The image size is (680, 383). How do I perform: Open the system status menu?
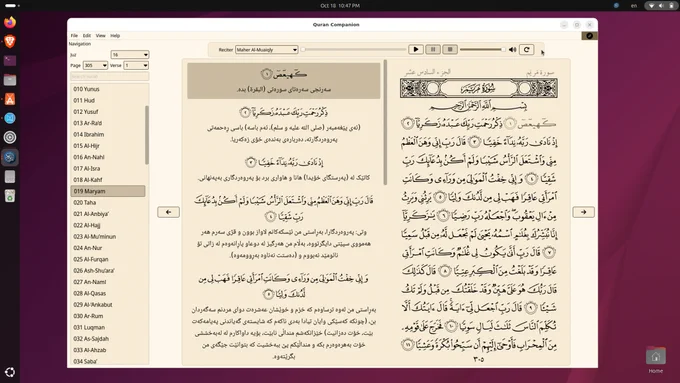click(x=661, y=6)
